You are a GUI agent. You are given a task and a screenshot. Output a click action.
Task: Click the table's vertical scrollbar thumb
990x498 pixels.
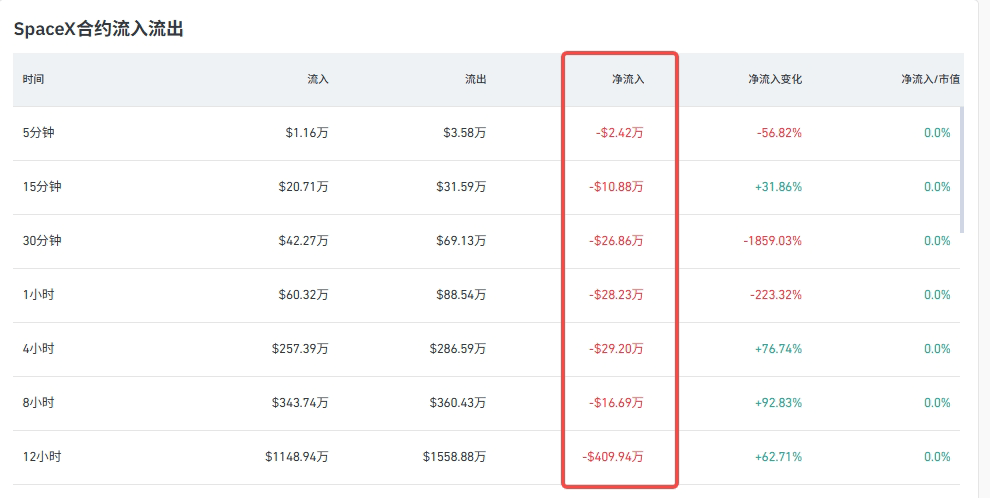click(962, 170)
